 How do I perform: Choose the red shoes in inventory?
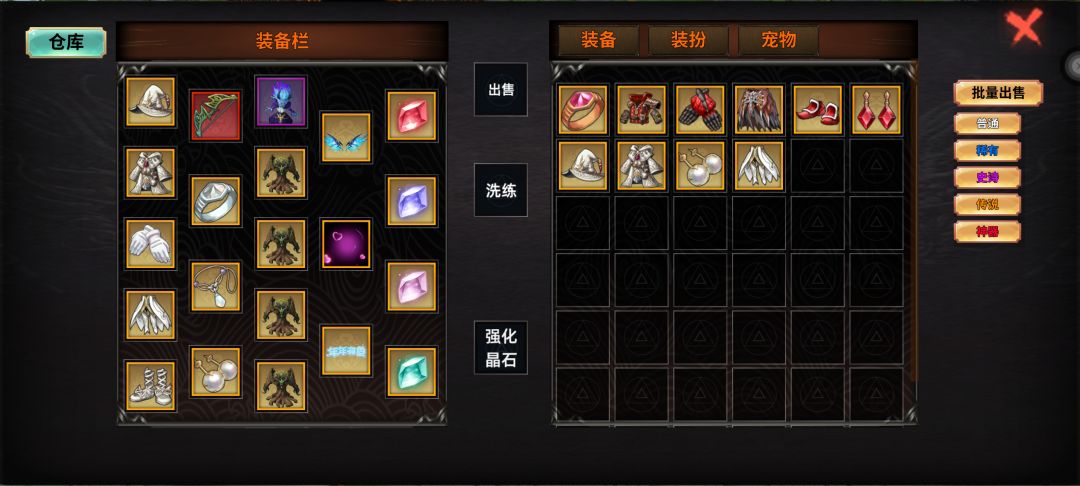click(818, 109)
